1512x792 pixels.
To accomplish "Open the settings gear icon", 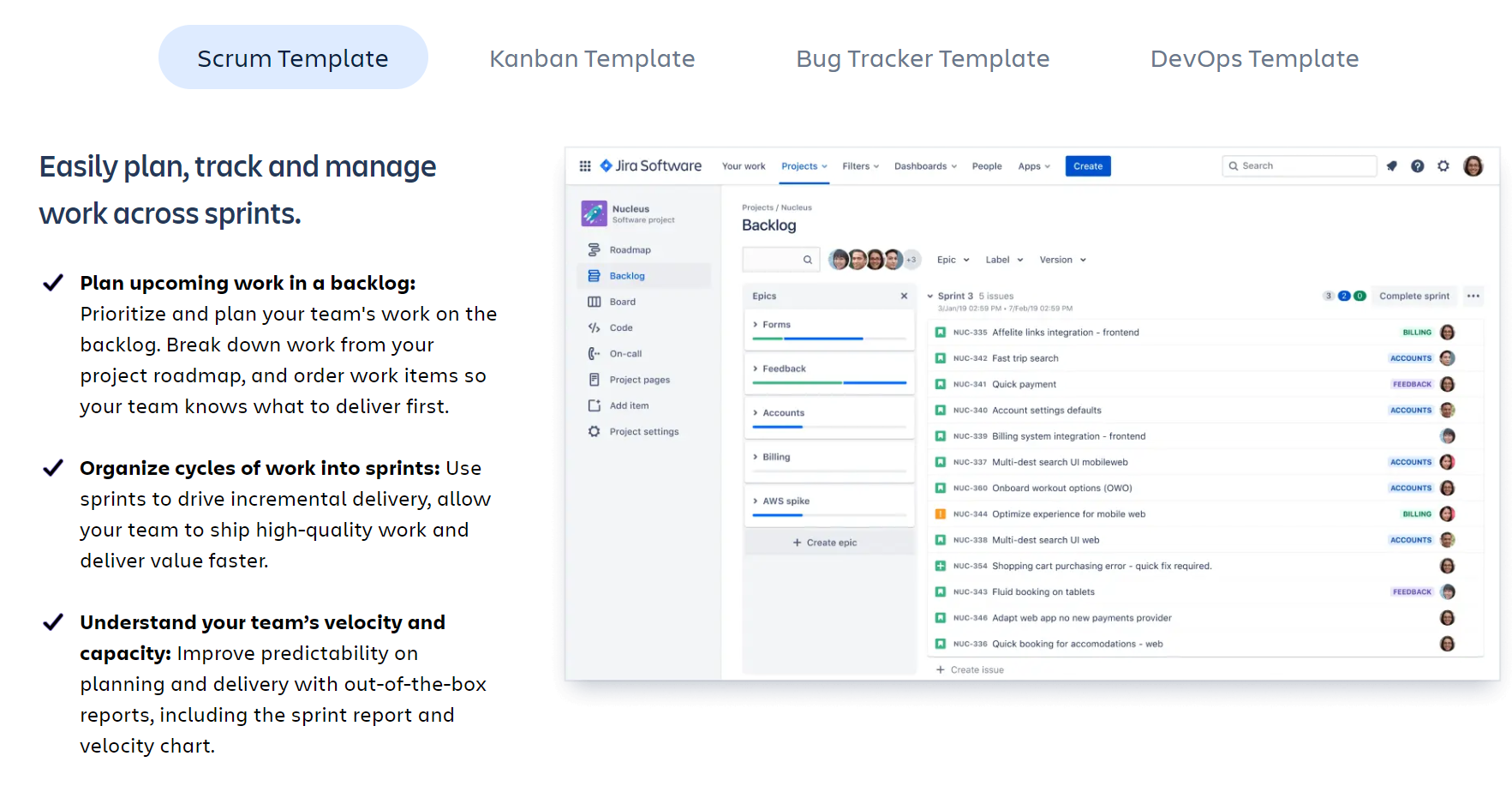I will 1443,166.
